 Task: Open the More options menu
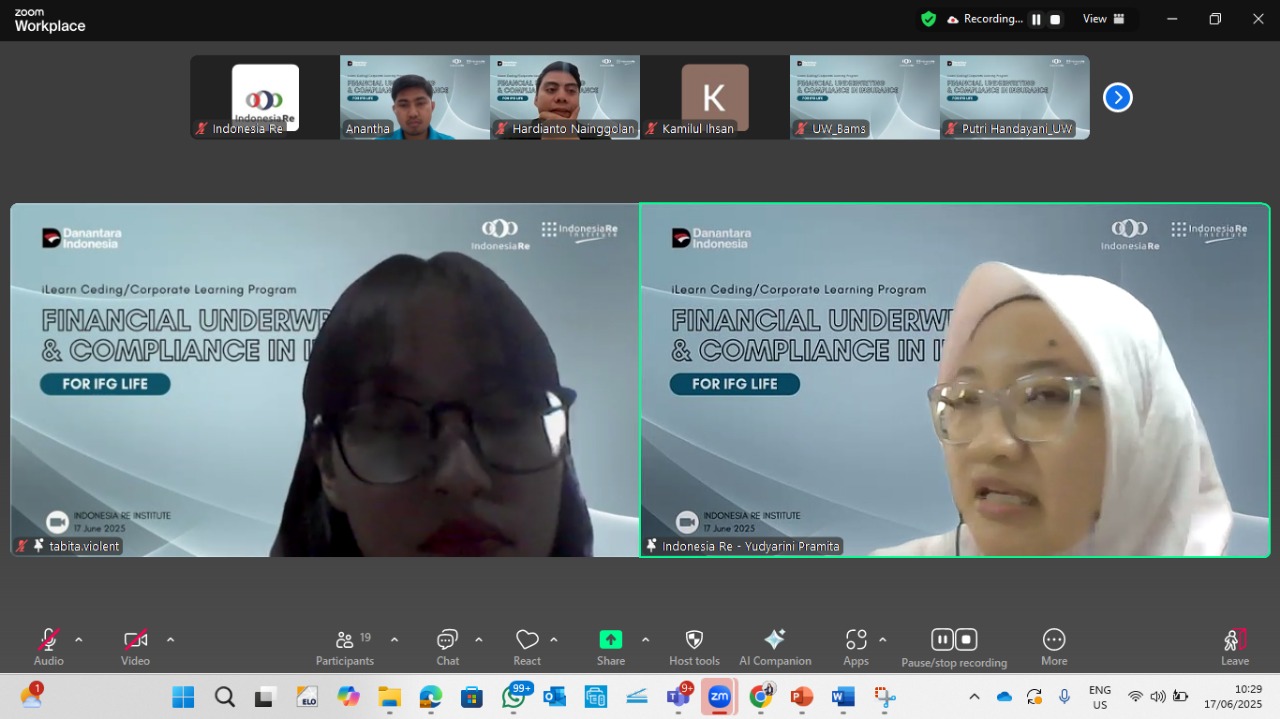point(1054,647)
